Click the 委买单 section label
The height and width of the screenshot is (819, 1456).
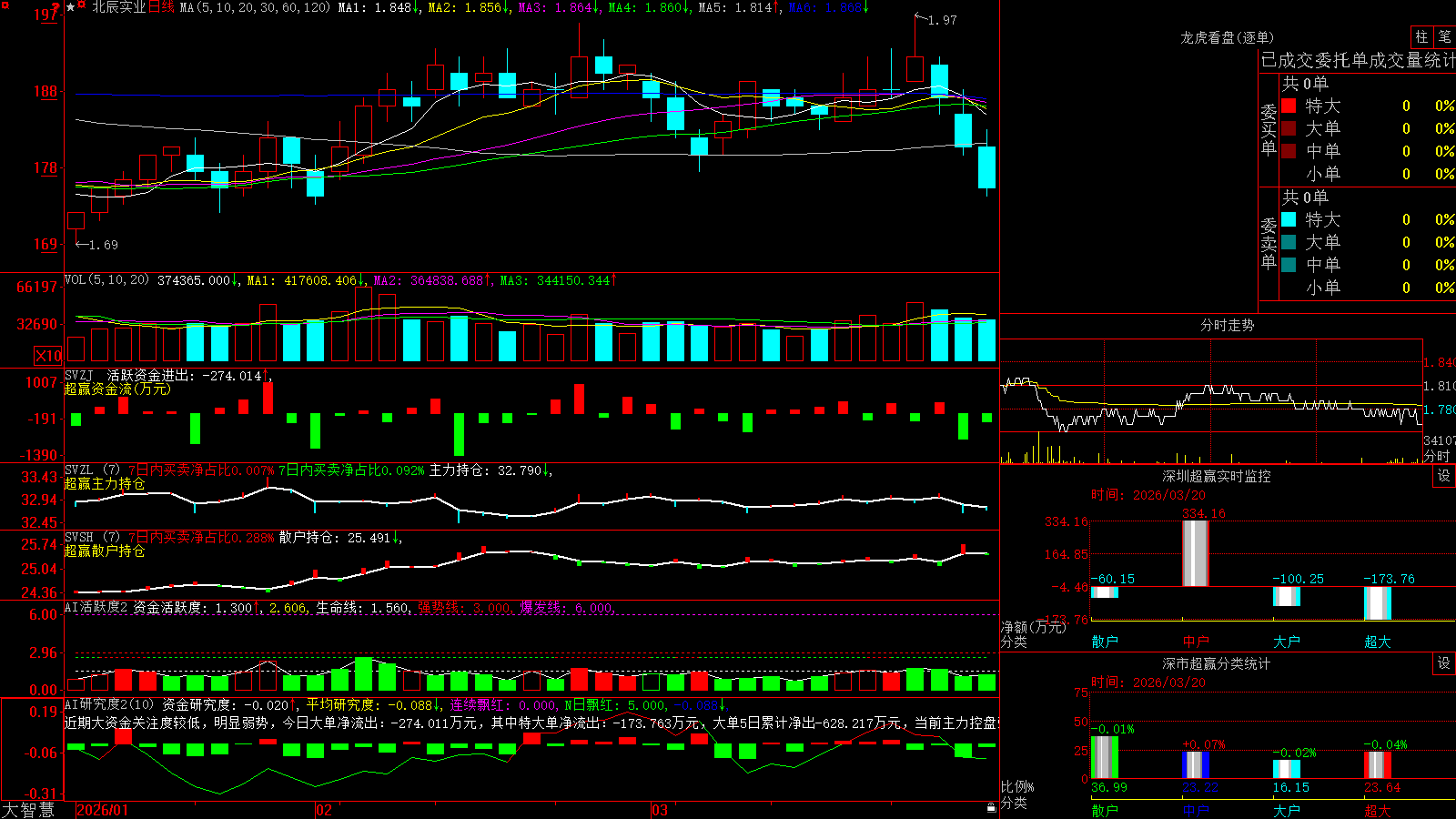click(1269, 129)
